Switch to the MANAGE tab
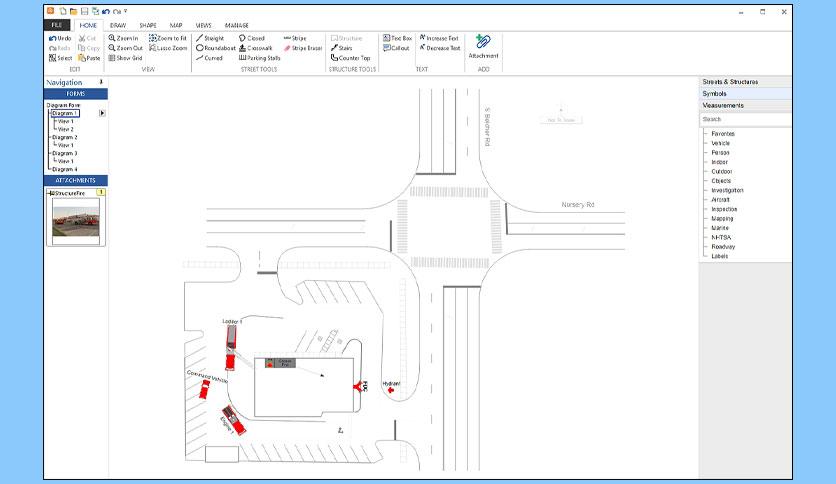836x484 pixels. coord(236,25)
